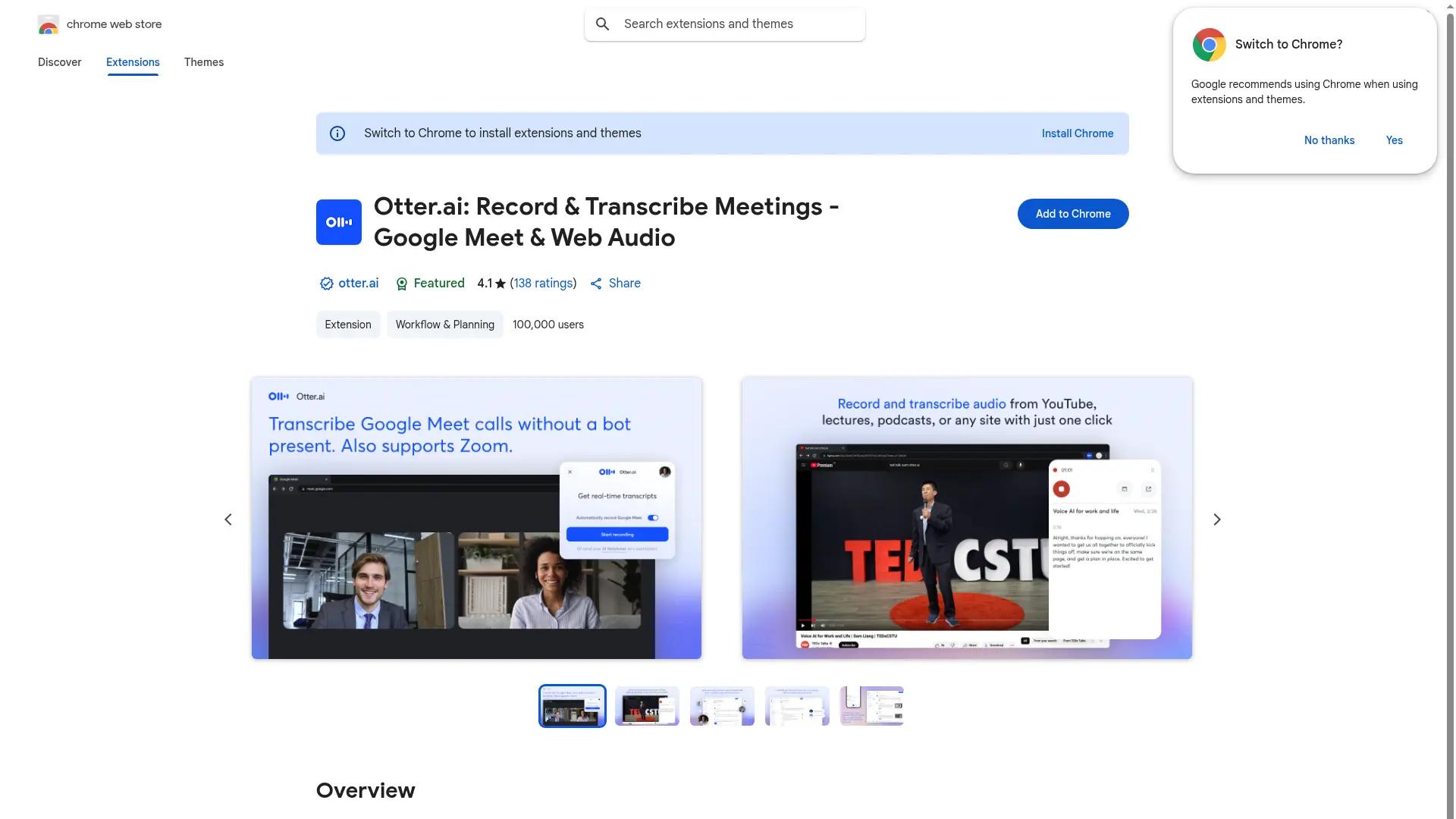Click the share icon next to Share
Image resolution: width=1456 pixels, height=819 pixels.
coord(596,284)
